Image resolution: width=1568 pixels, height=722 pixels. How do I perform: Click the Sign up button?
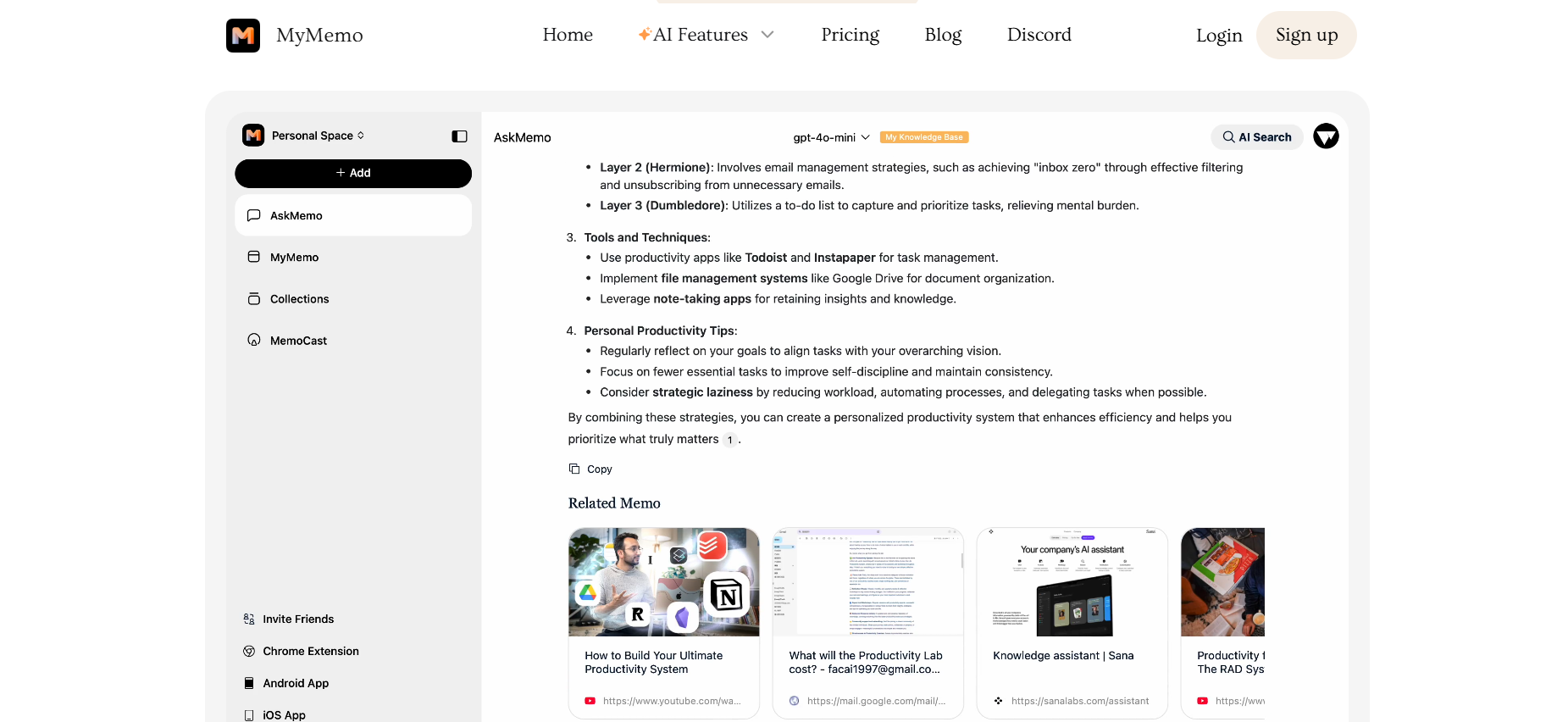[1306, 35]
